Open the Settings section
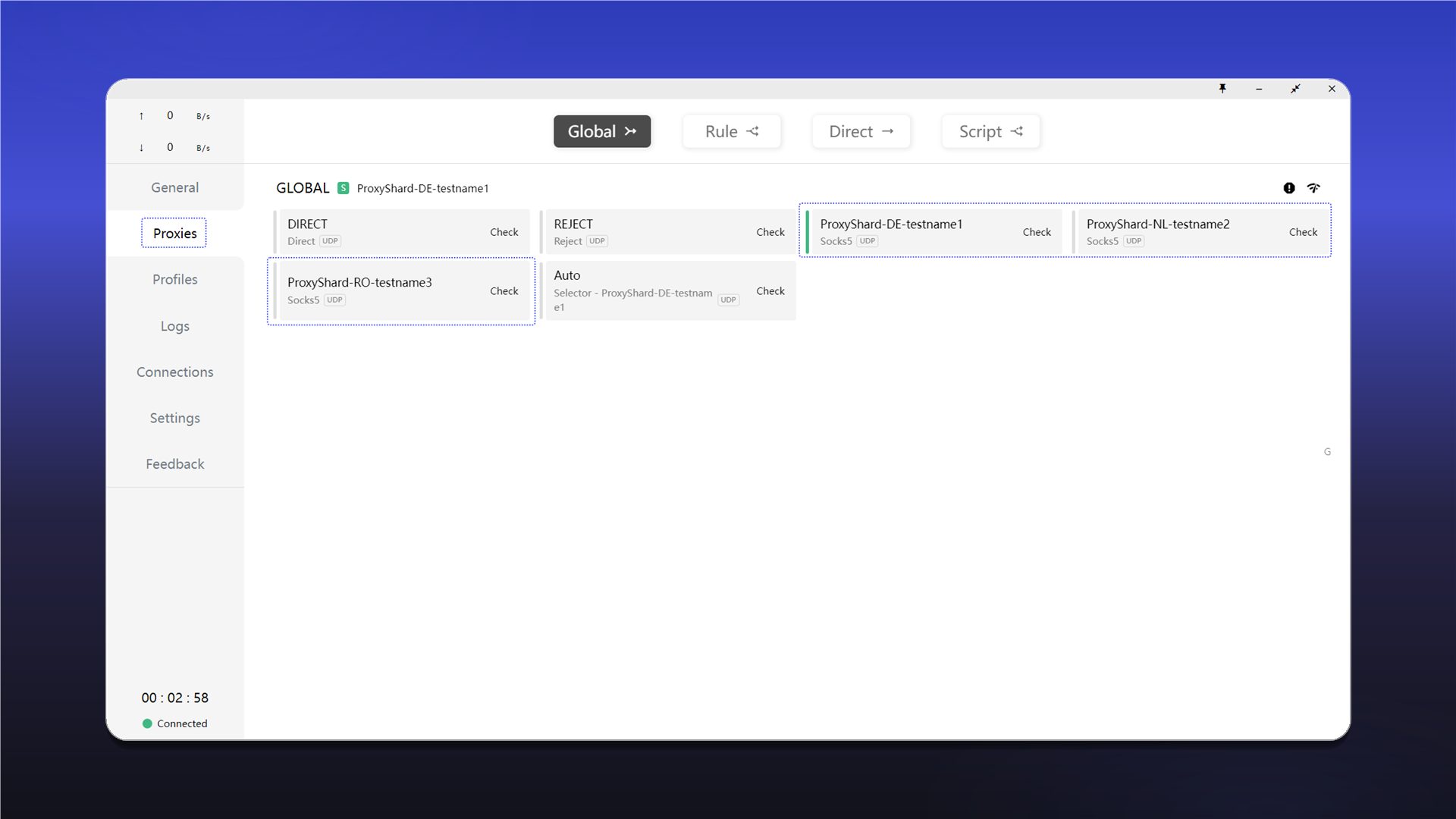The height and width of the screenshot is (819, 1456). [x=175, y=418]
